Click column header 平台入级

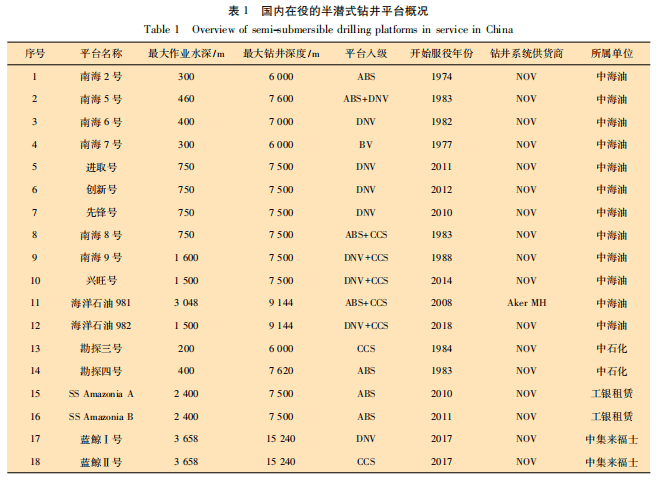tap(366, 53)
